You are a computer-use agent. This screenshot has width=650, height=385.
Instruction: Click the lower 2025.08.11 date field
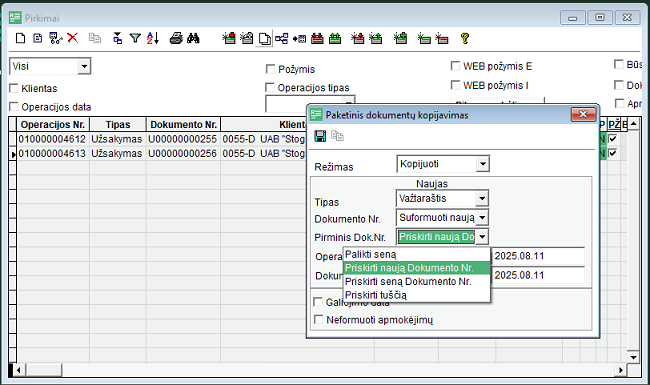(x=538, y=275)
